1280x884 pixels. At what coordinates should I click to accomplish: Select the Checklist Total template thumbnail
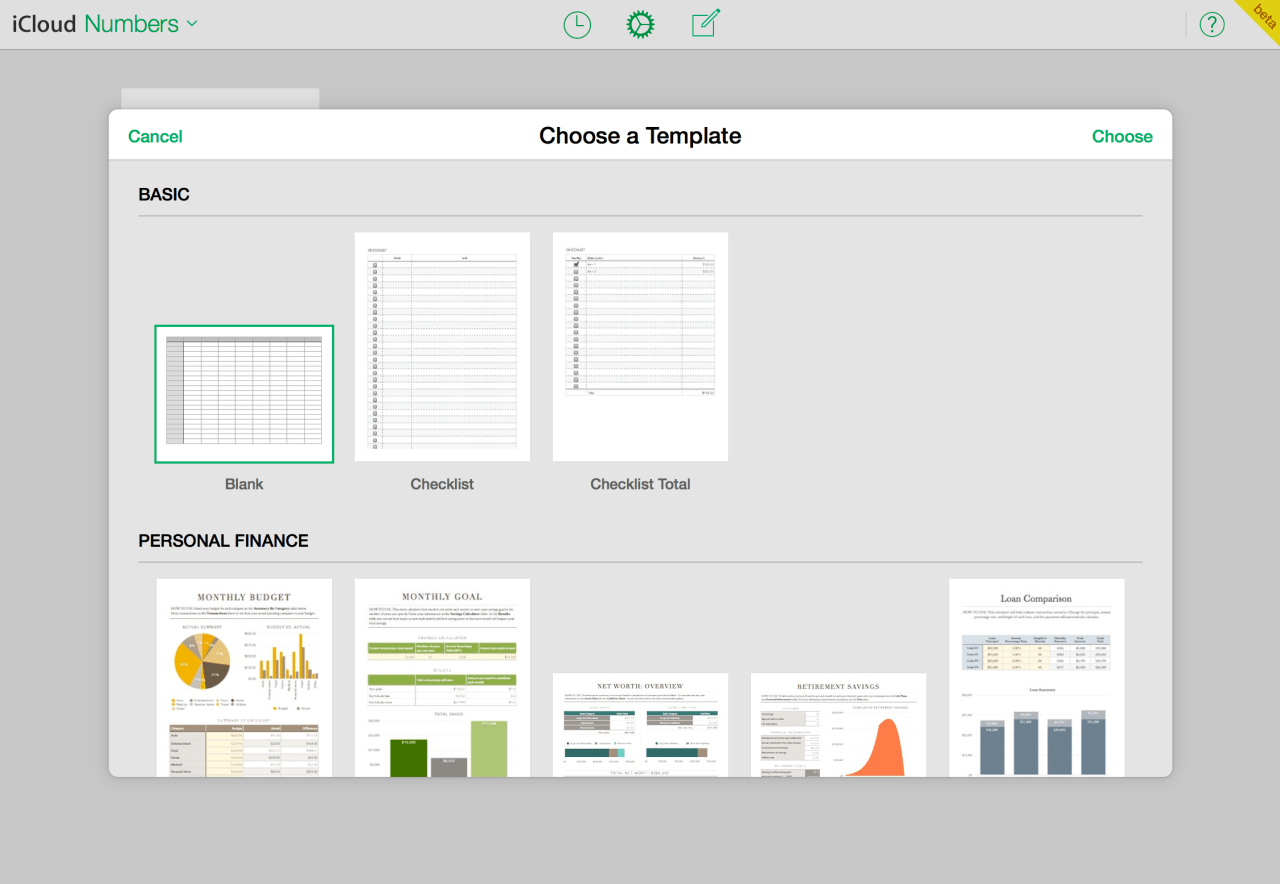(640, 347)
